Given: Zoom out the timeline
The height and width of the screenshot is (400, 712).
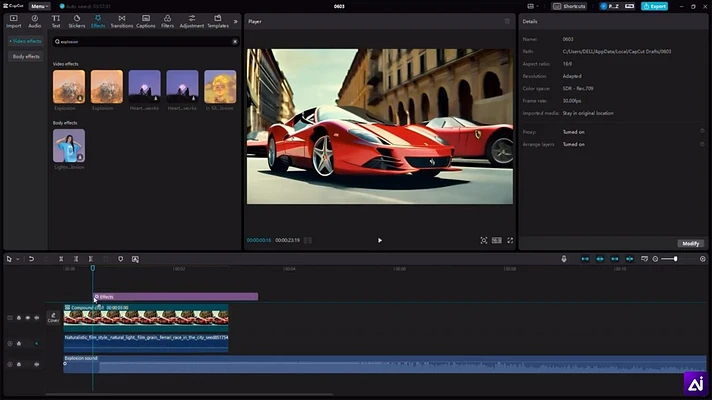Looking at the screenshot, I should point(655,259).
